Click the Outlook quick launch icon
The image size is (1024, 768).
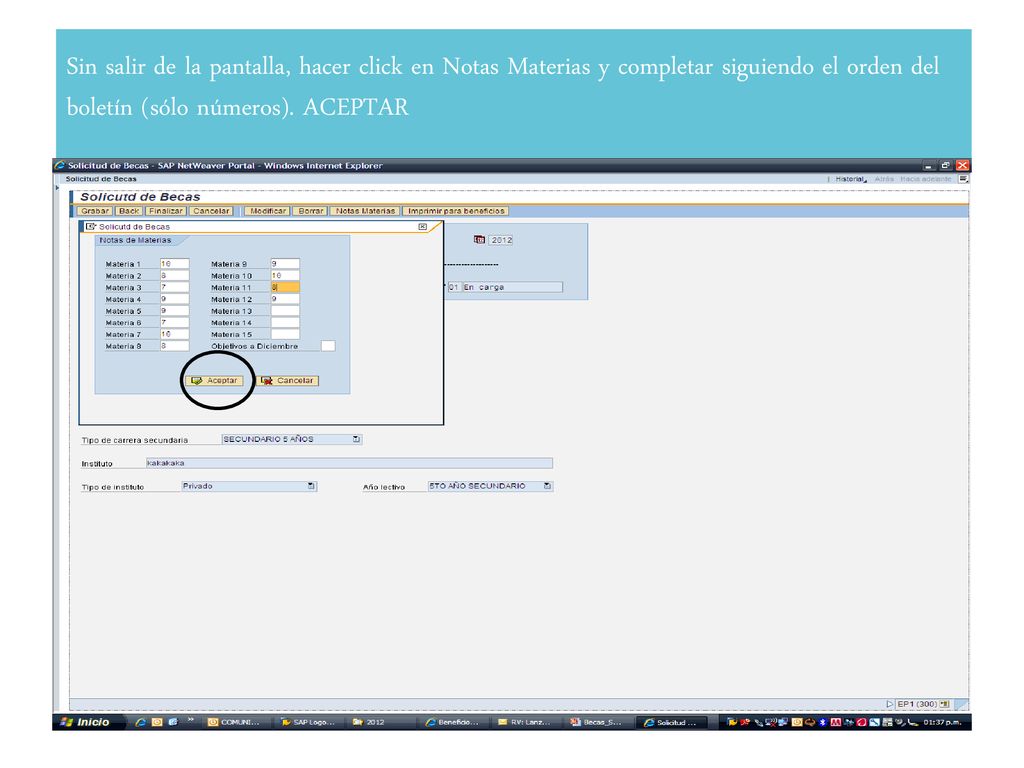(x=157, y=722)
